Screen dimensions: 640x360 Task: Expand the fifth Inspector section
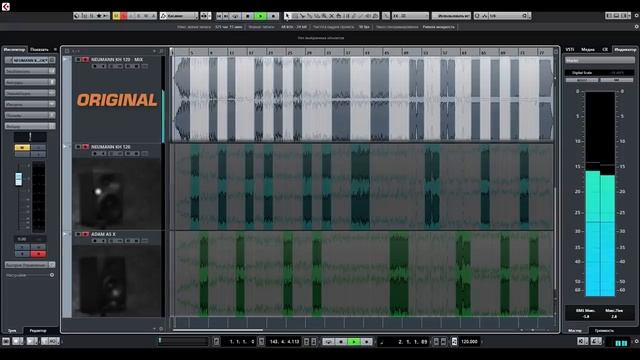coord(30,115)
